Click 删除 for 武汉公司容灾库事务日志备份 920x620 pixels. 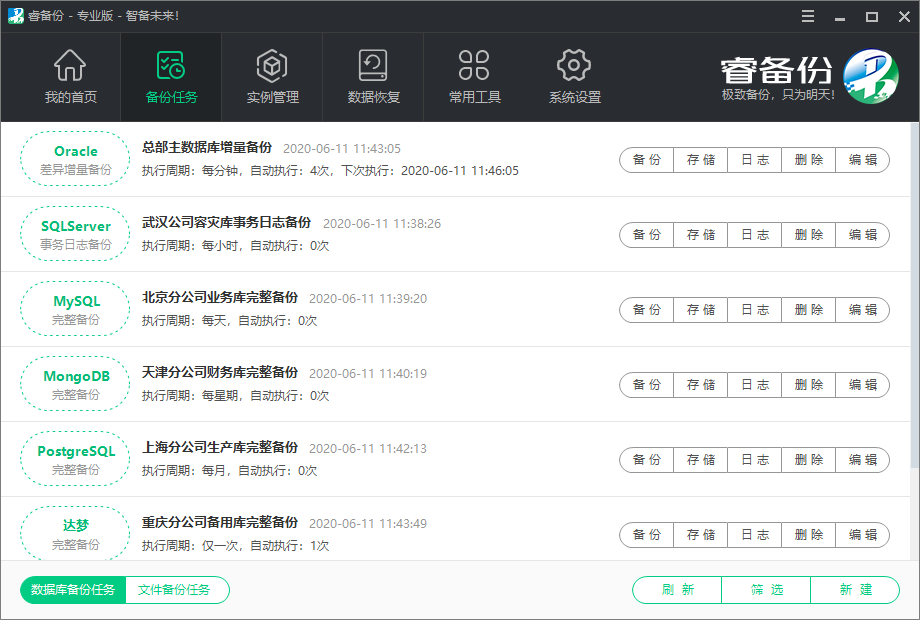click(809, 235)
